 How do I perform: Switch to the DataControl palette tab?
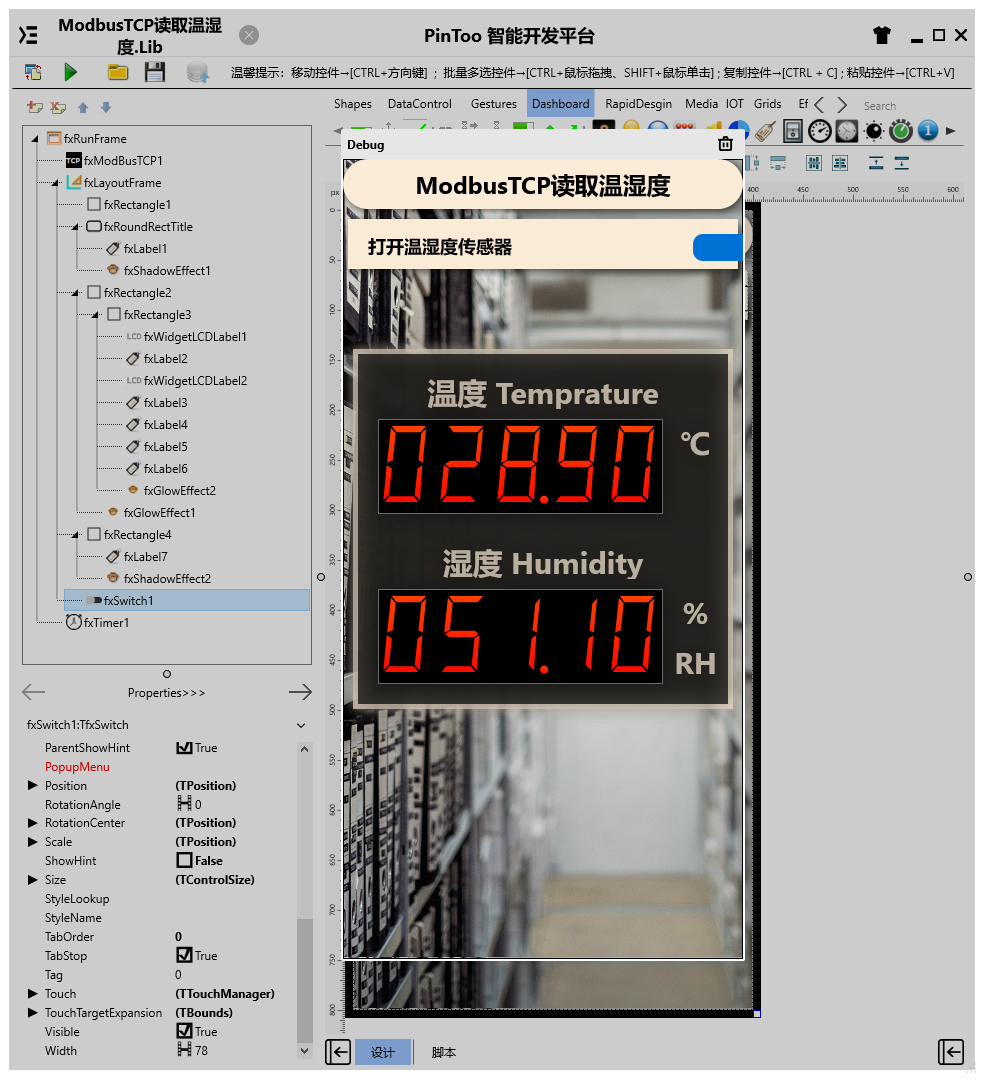pos(420,104)
